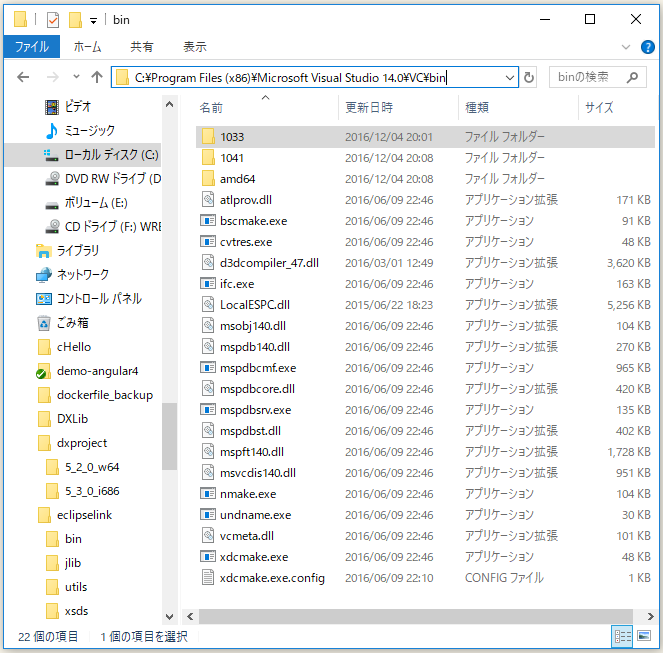Switch to large icons view button
663x653 pixels.
point(644,636)
